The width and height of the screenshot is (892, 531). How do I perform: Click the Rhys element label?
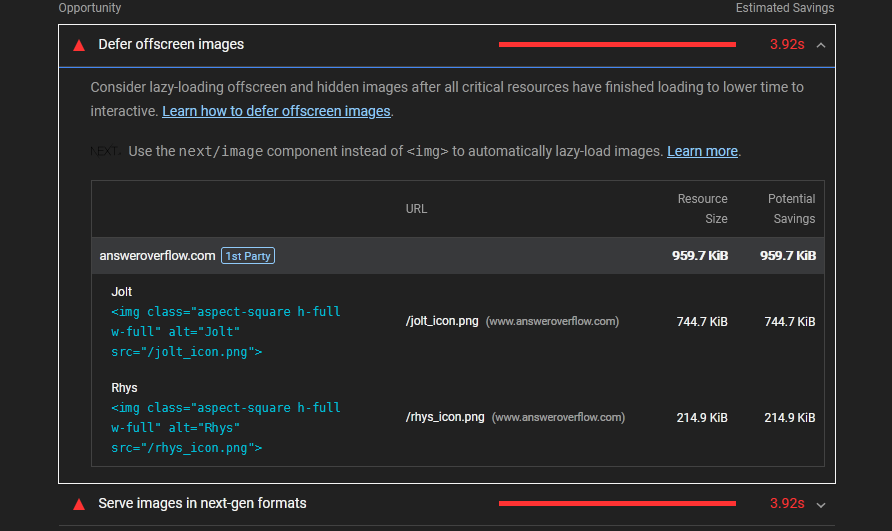124,388
